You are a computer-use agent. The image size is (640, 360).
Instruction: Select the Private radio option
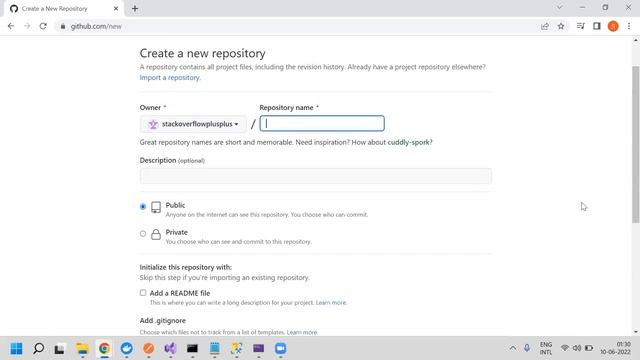(143, 234)
